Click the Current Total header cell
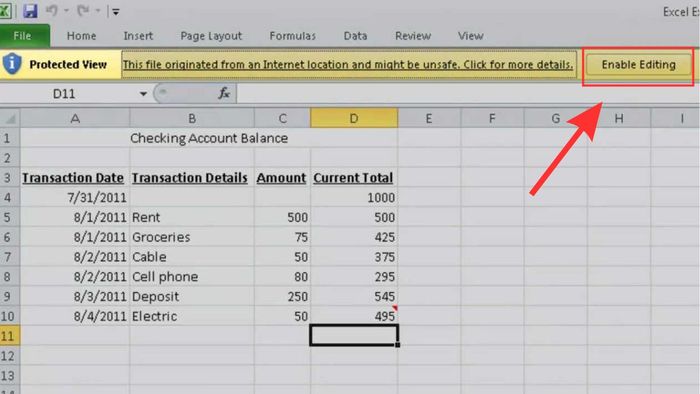The image size is (700, 394). pos(354,178)
